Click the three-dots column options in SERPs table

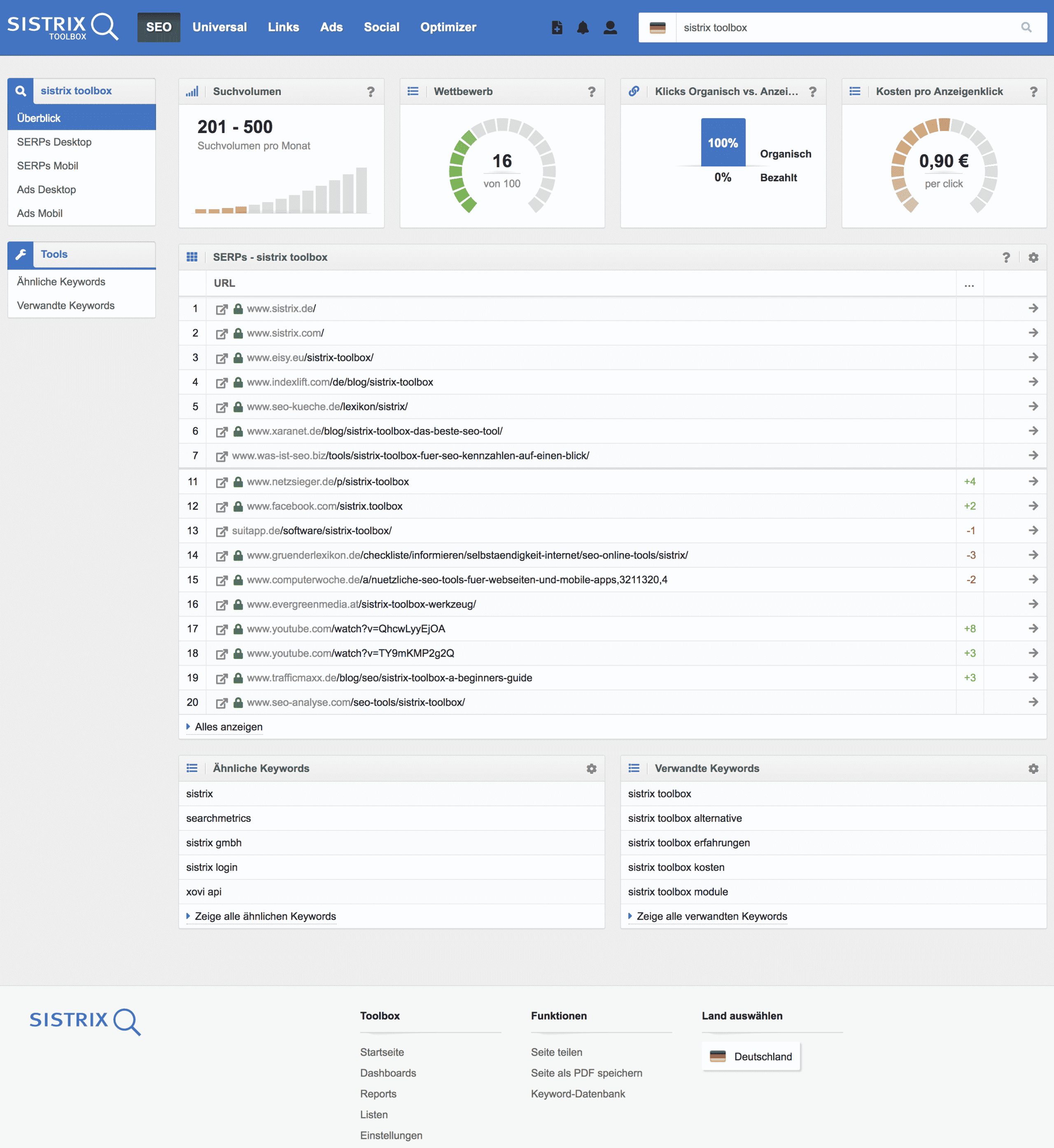tap(969, 284)
